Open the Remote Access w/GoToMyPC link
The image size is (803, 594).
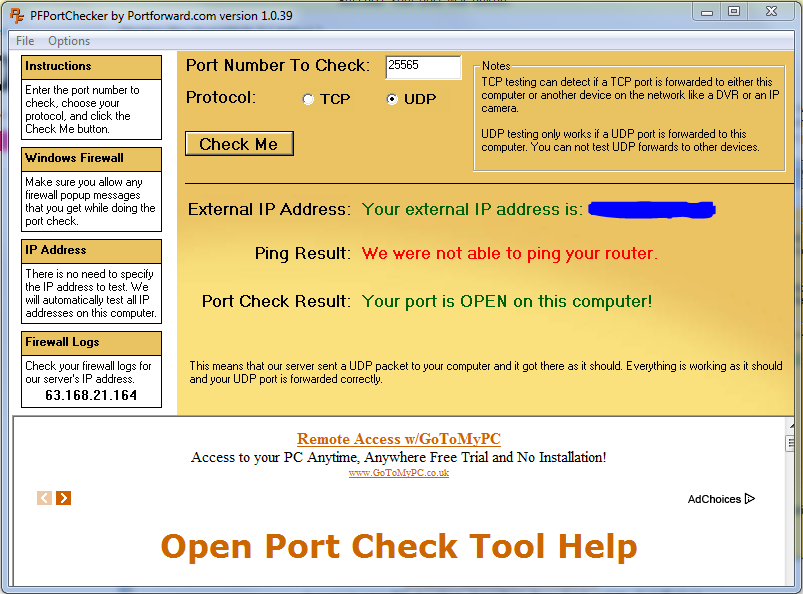pyautogui.click(x=398, y=439)
